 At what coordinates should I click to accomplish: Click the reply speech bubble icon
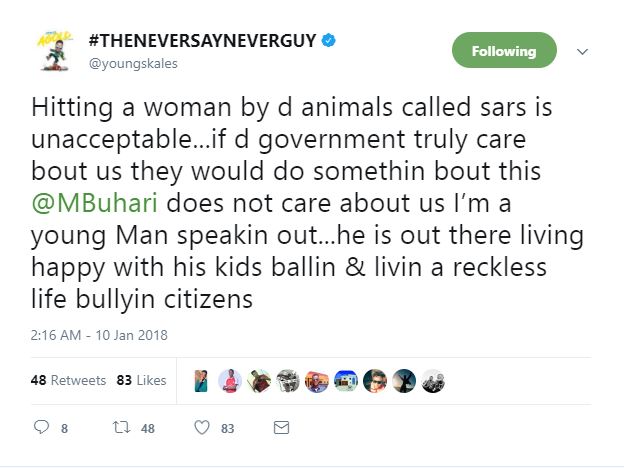click(42, 428)
